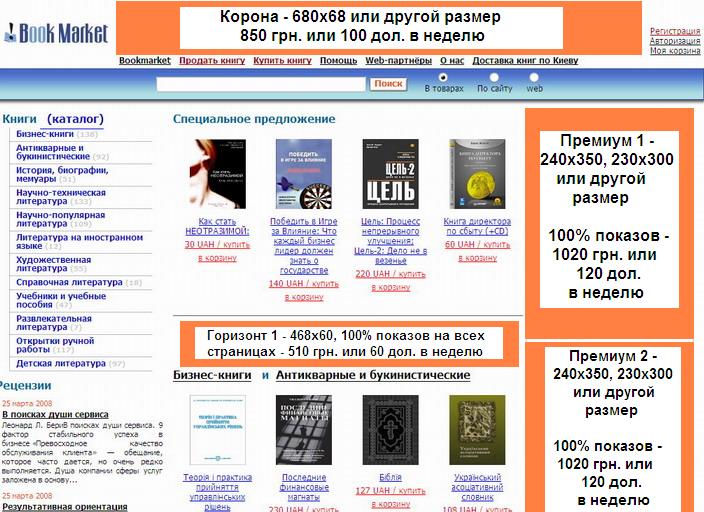Click '30 UAH / купить' link

click(217, 244)
